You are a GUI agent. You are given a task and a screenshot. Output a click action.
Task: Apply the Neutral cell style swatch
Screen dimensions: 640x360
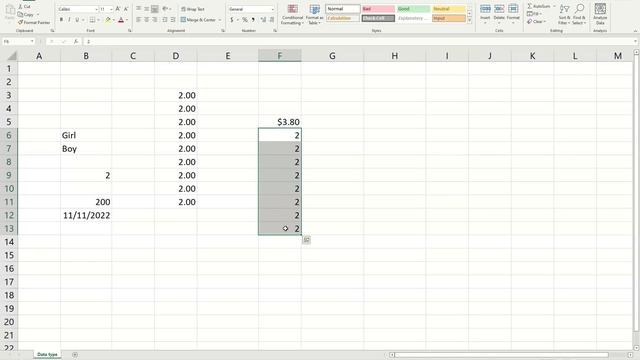pos(449,9)
